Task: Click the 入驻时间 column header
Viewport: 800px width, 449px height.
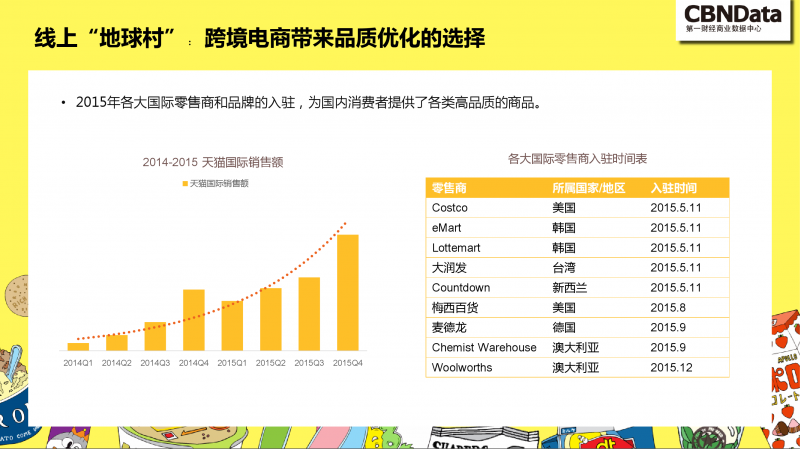Action: tap(673, 188)
